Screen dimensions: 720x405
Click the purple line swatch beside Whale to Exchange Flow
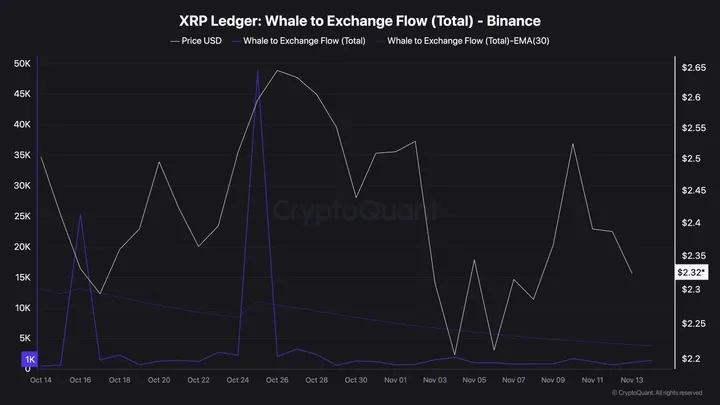(236, 41)
